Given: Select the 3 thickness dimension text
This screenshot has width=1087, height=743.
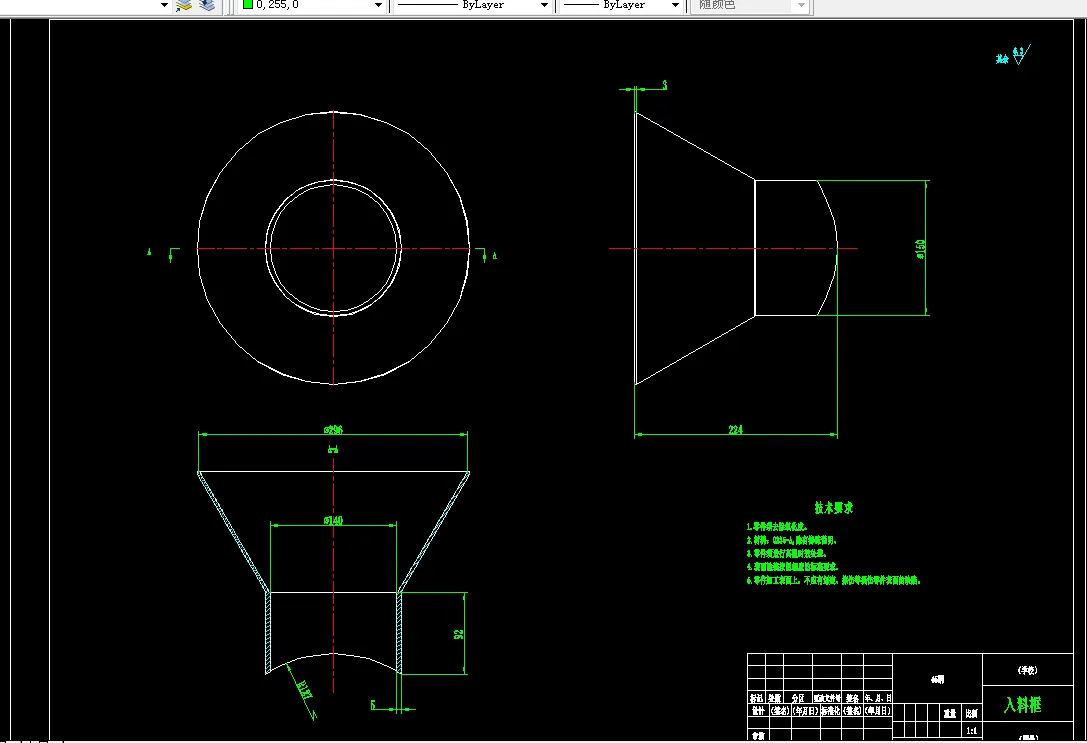Looking at the screenshot, I should click(665, 85).
